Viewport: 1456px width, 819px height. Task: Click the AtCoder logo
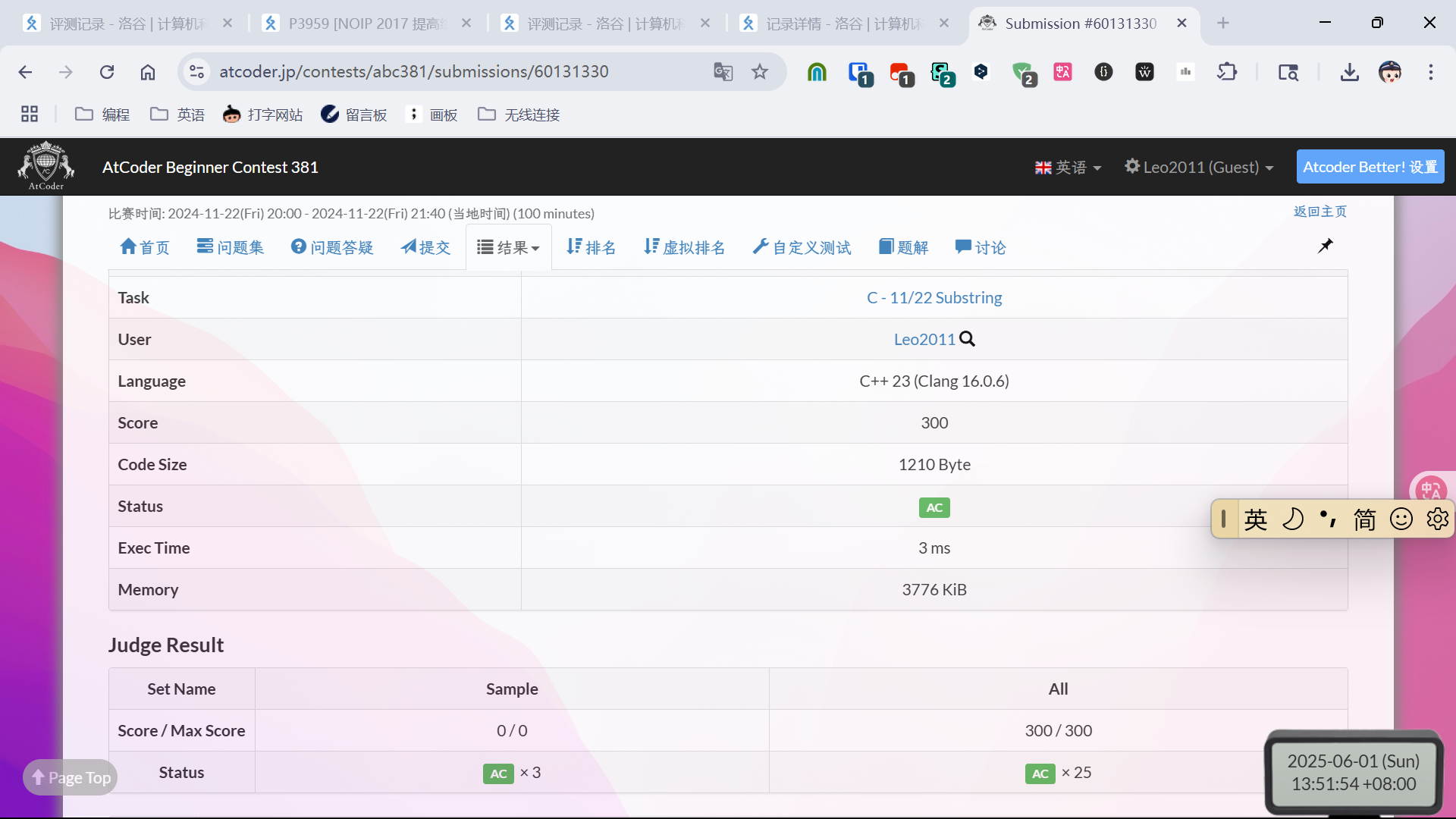point(46,165)
